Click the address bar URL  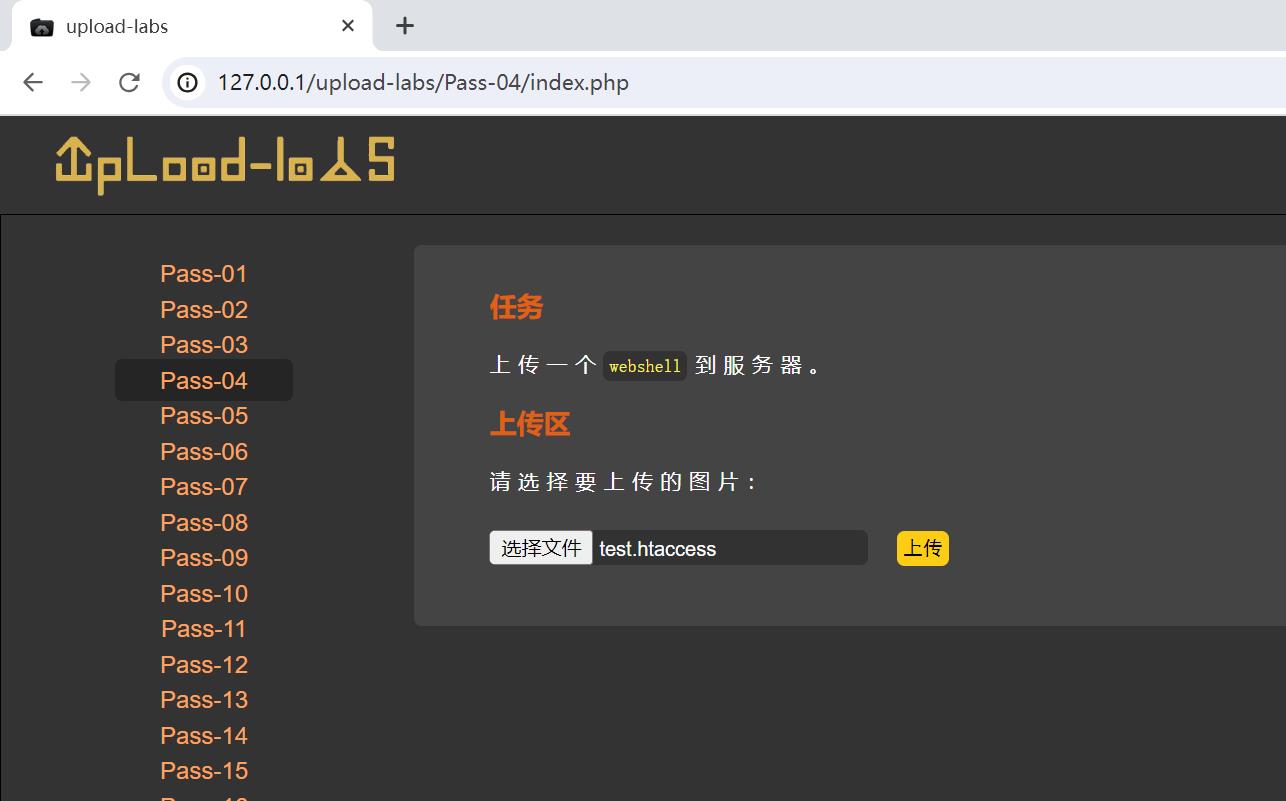point(423,82)
